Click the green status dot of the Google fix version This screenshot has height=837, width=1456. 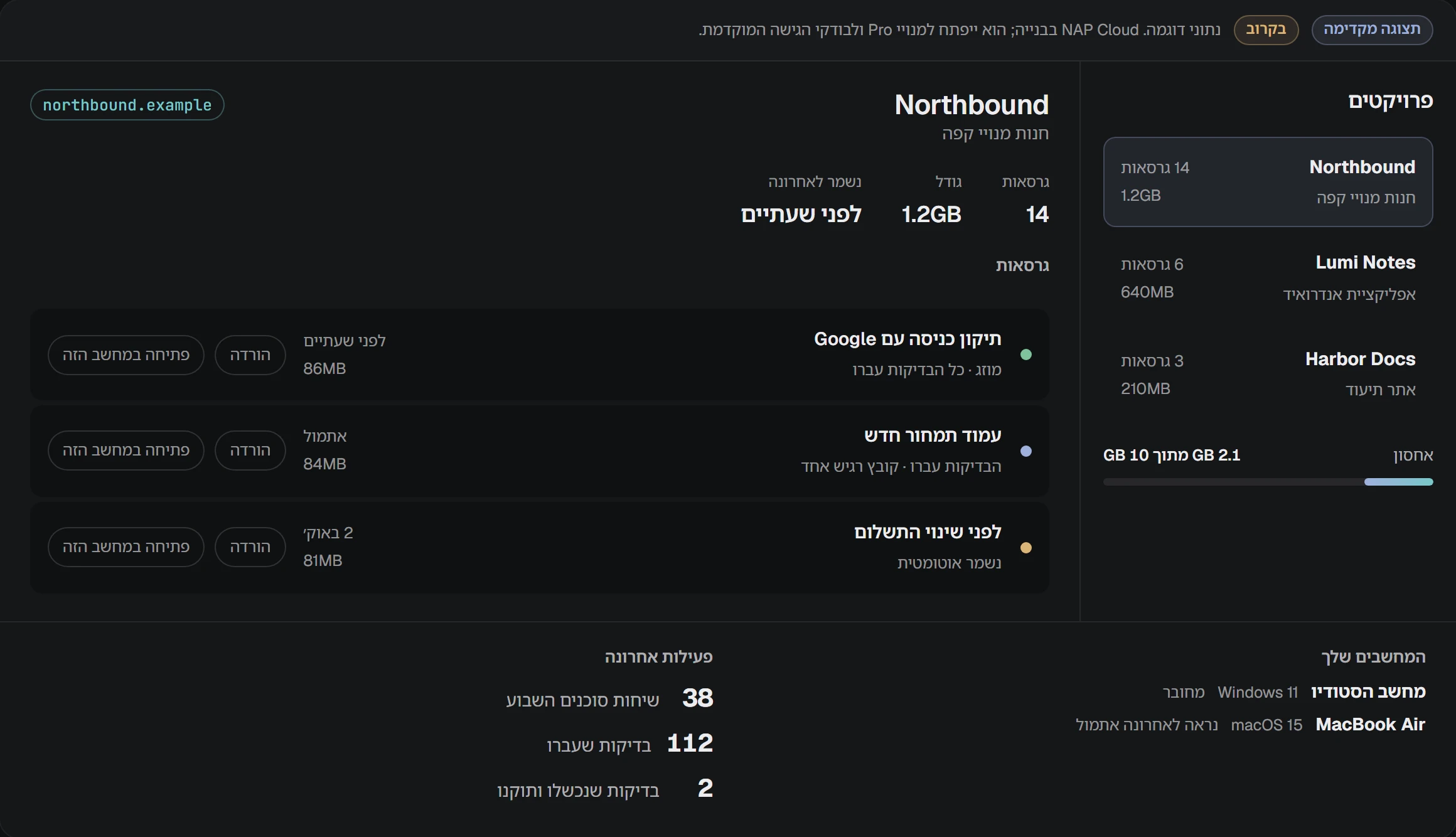click(x=1026, y=355)
